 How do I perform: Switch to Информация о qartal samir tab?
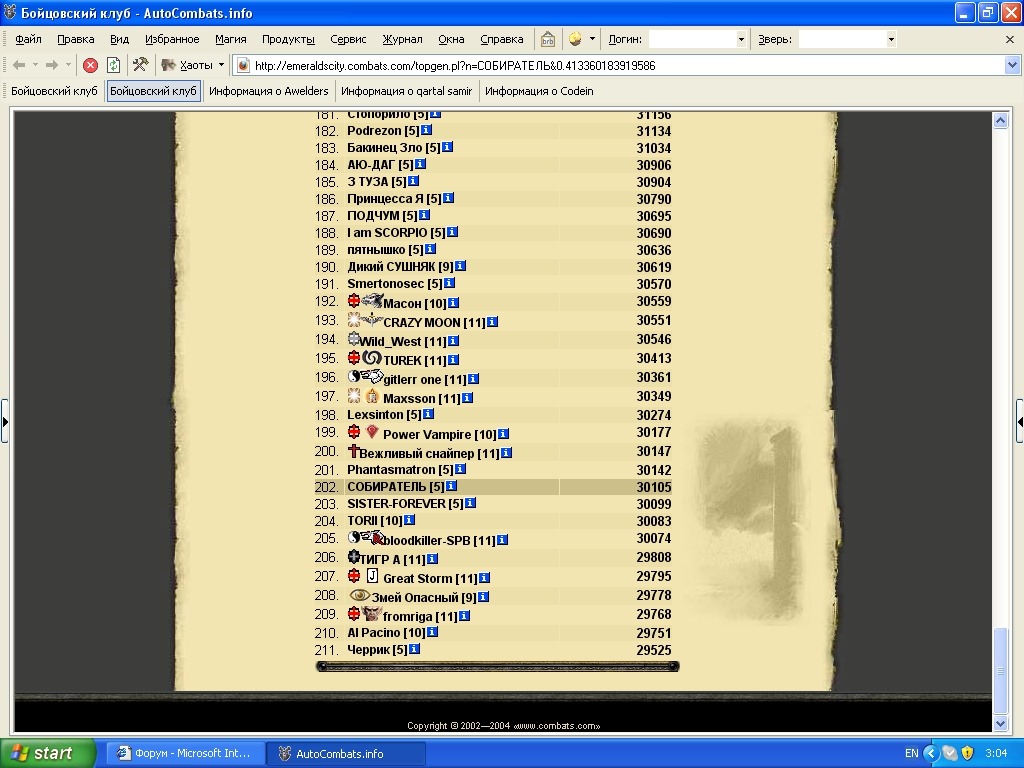[406, 91]
